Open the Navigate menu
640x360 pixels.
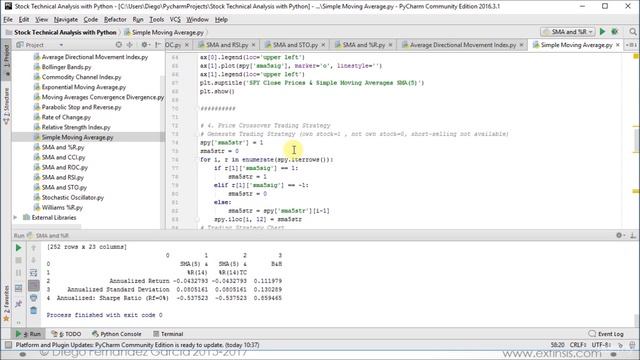point(66,20)
